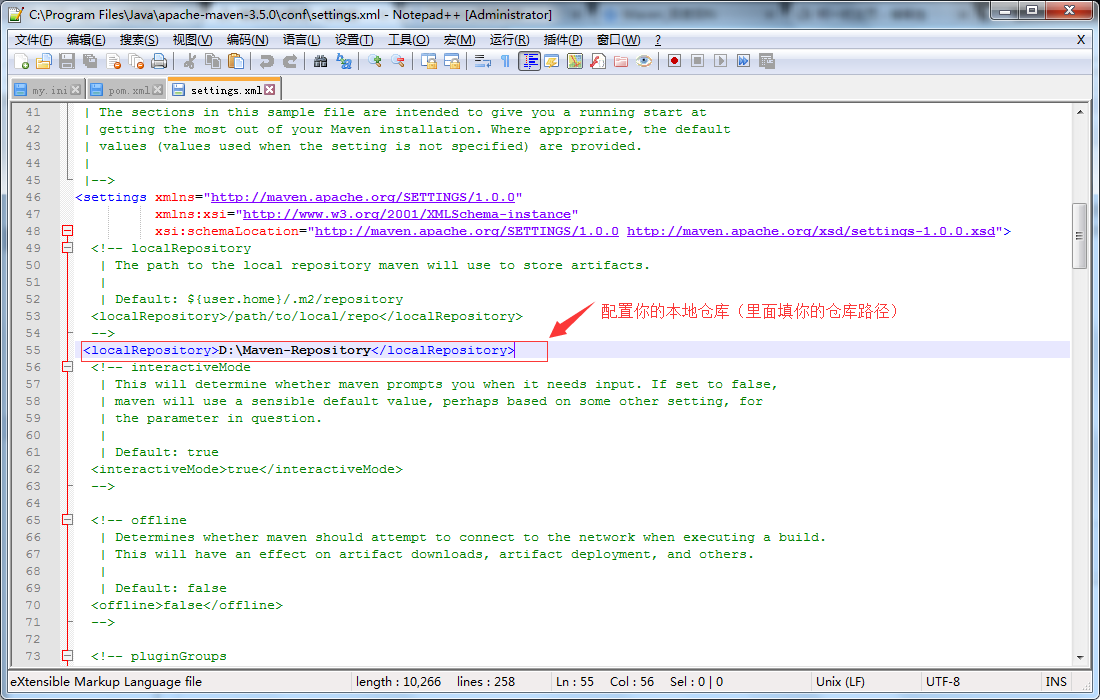Click scrollbar up arrow in editor
This screenshot has height=700, width=1100.
coord(1080,112)
